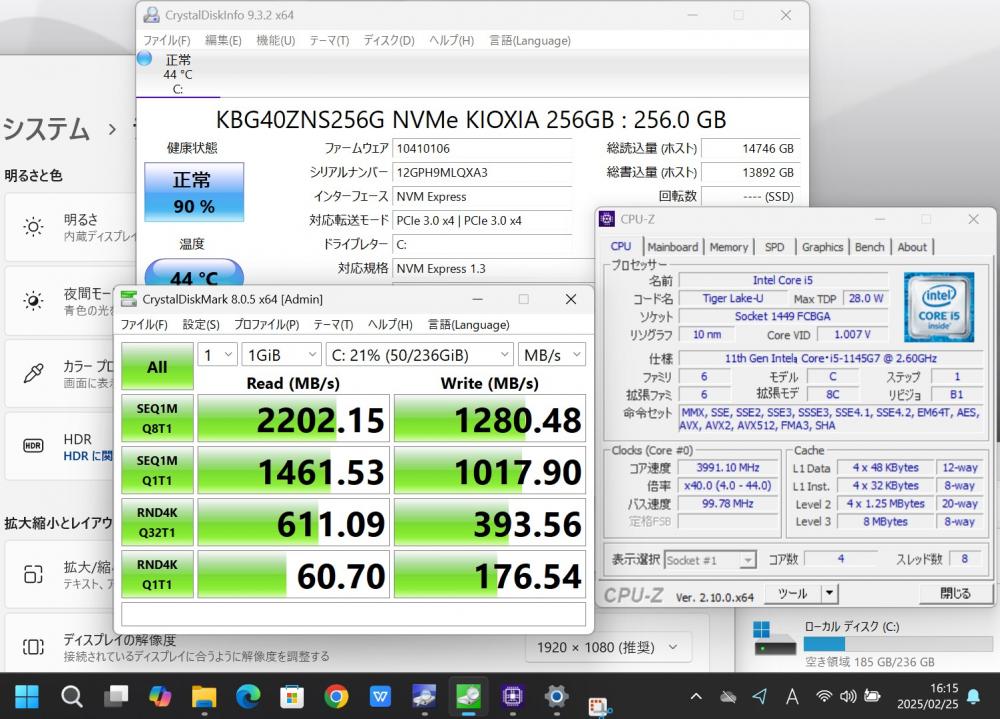Image resolution: width=1000 pixels, height=719 pixels.
Task: Switch to About tab in CPU-Z
Action: 912,247
